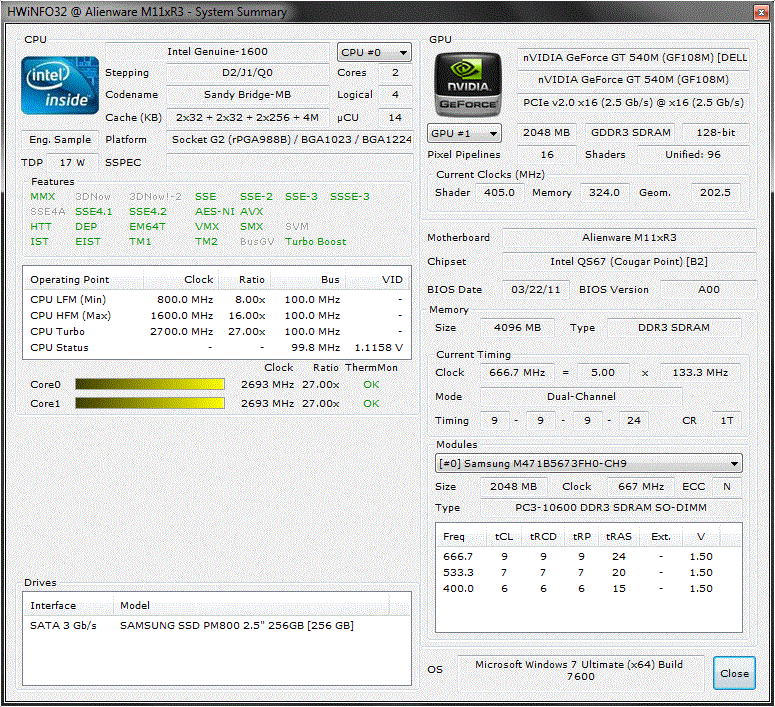Click the Sandy Bridge-MB codename field
775x707 pixels.
pos(248,94)
